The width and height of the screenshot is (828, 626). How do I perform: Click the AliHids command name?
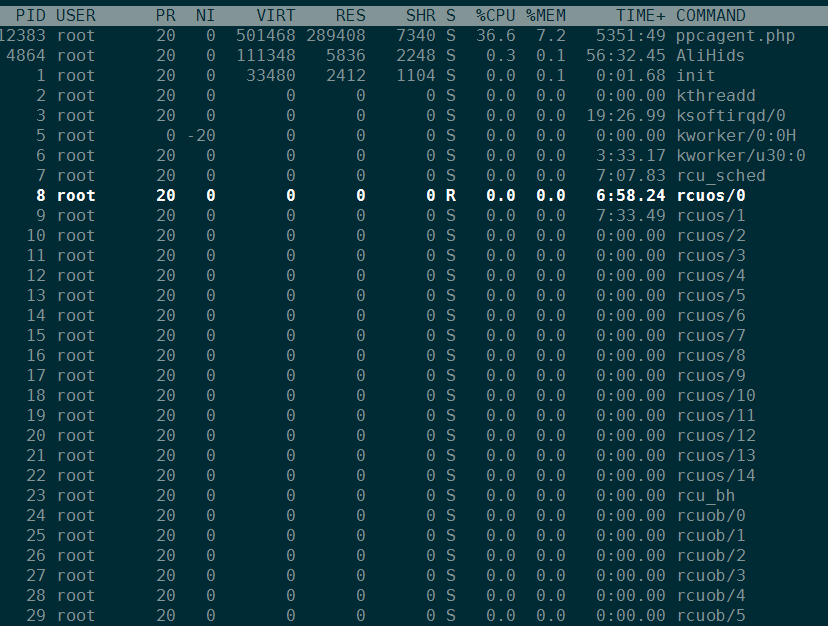coord(711,55)
